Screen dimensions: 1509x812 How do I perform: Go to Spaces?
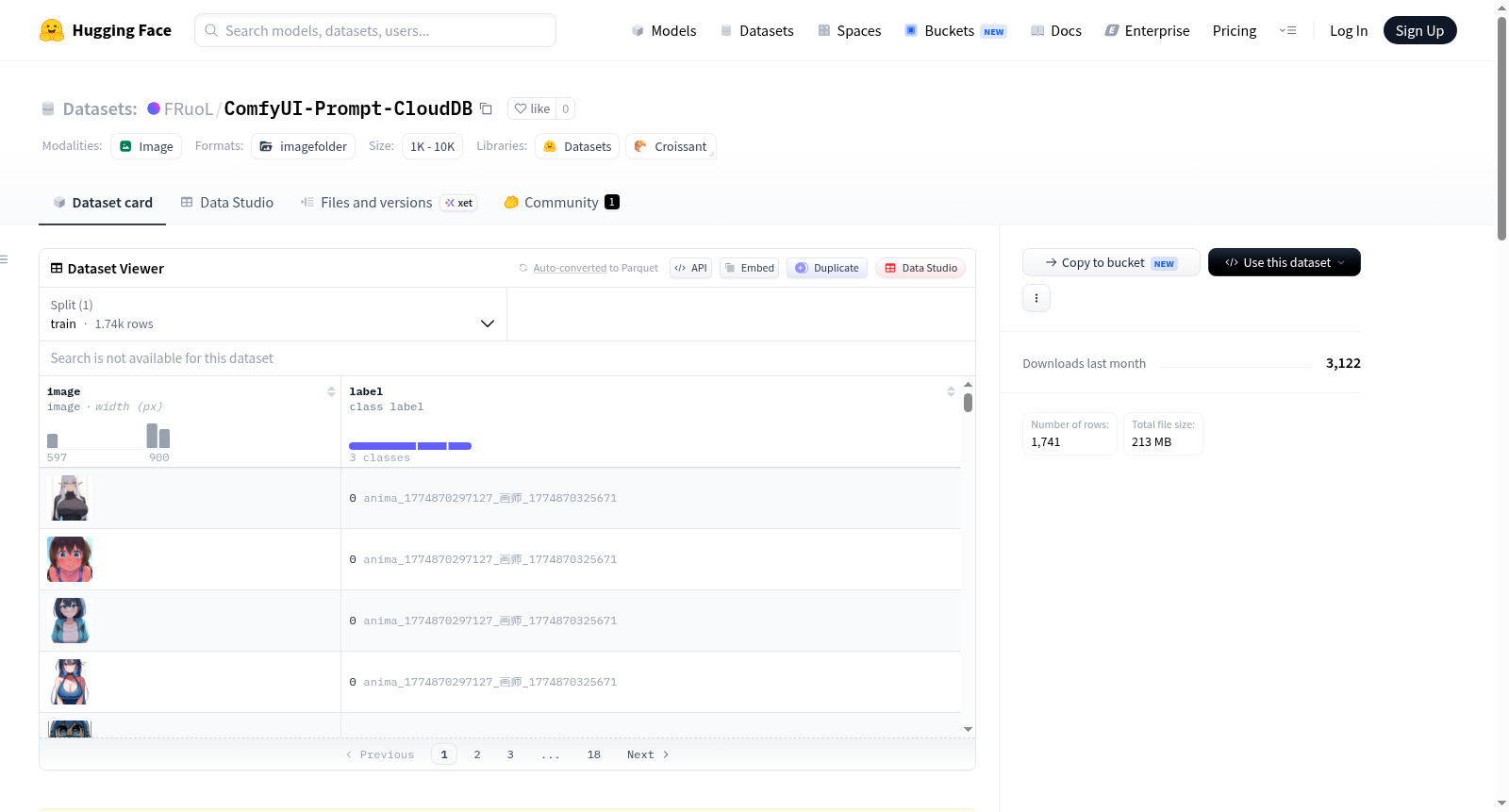click(849, 31)
